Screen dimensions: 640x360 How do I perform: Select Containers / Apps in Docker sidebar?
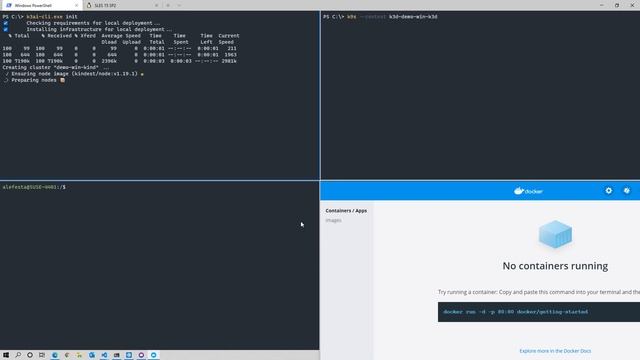(x=346, y=211)
